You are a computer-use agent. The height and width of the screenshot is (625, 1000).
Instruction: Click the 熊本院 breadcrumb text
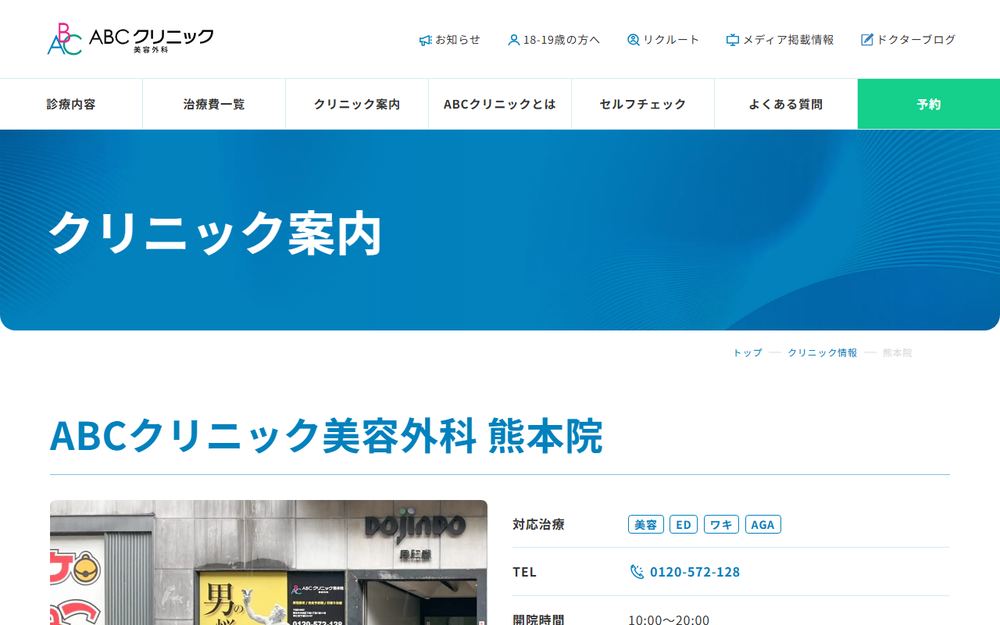click(x=897, y=353)
